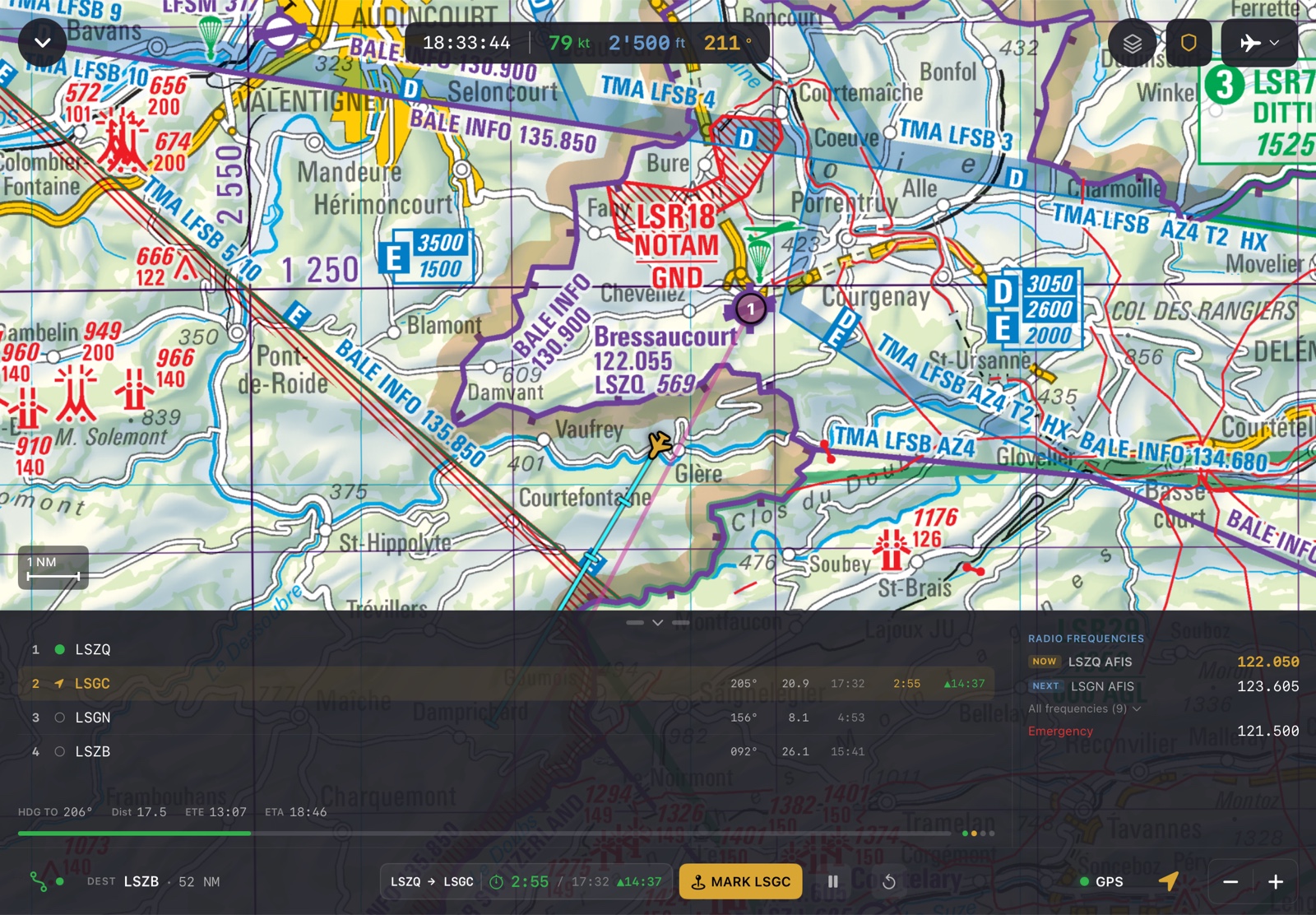Image resolution: width=1316 pixels, height=915 pixels.
Task: Click the LSGC 2:55 remaining time cell
Action: [907, 684]
